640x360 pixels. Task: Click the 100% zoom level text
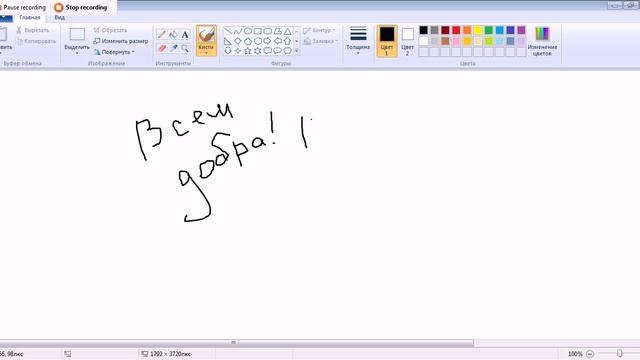click(x=575, y=354)
